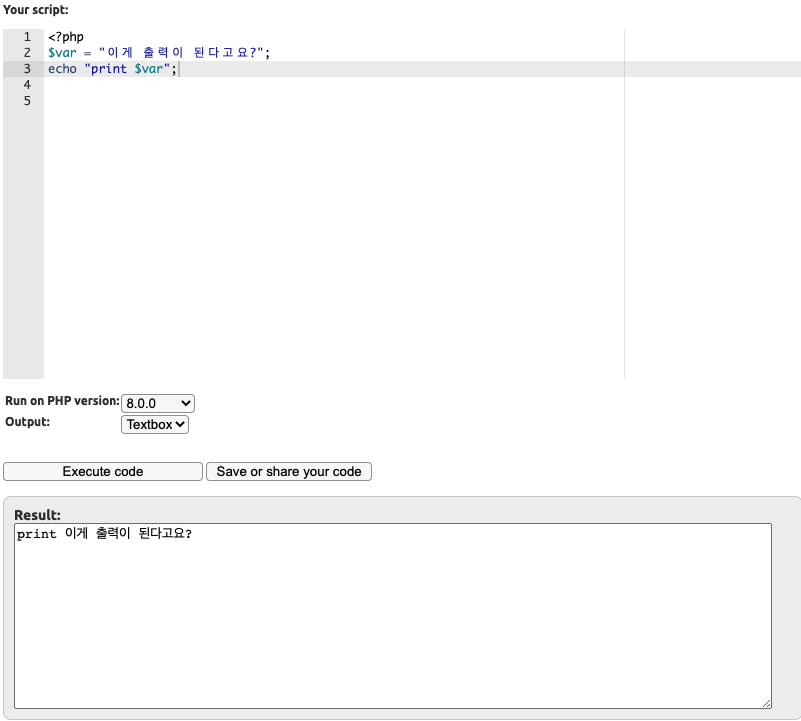801x721 pixels.
Task: Click the "echo" keyword on line 3
Action: point(62,68)
